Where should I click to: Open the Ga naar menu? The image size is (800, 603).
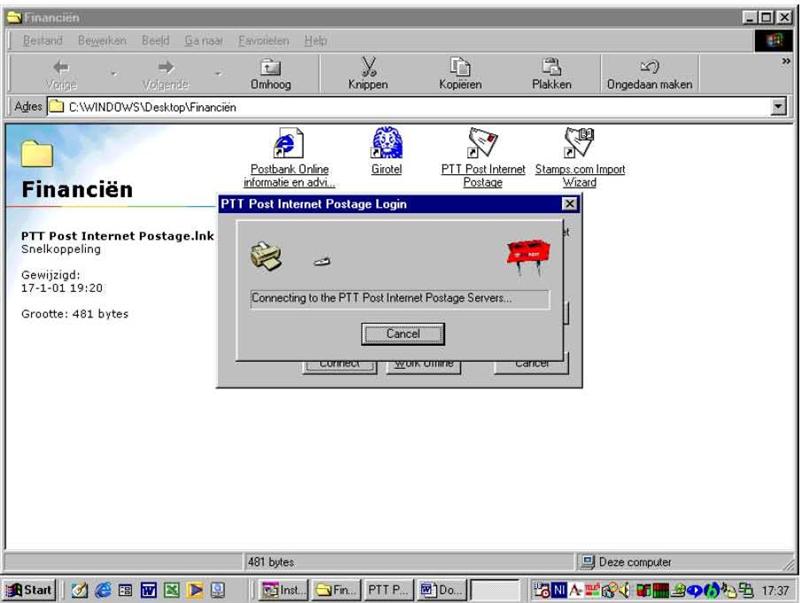pos(204,40)
